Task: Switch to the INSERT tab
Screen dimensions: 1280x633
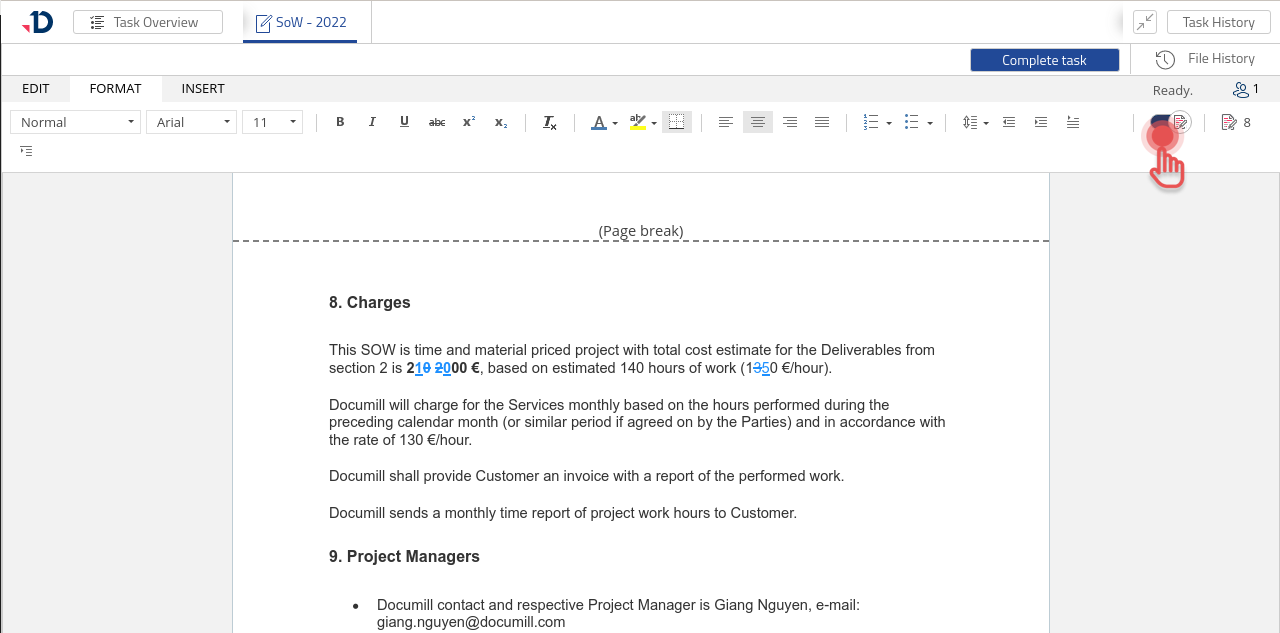Action: pos(203,89)
